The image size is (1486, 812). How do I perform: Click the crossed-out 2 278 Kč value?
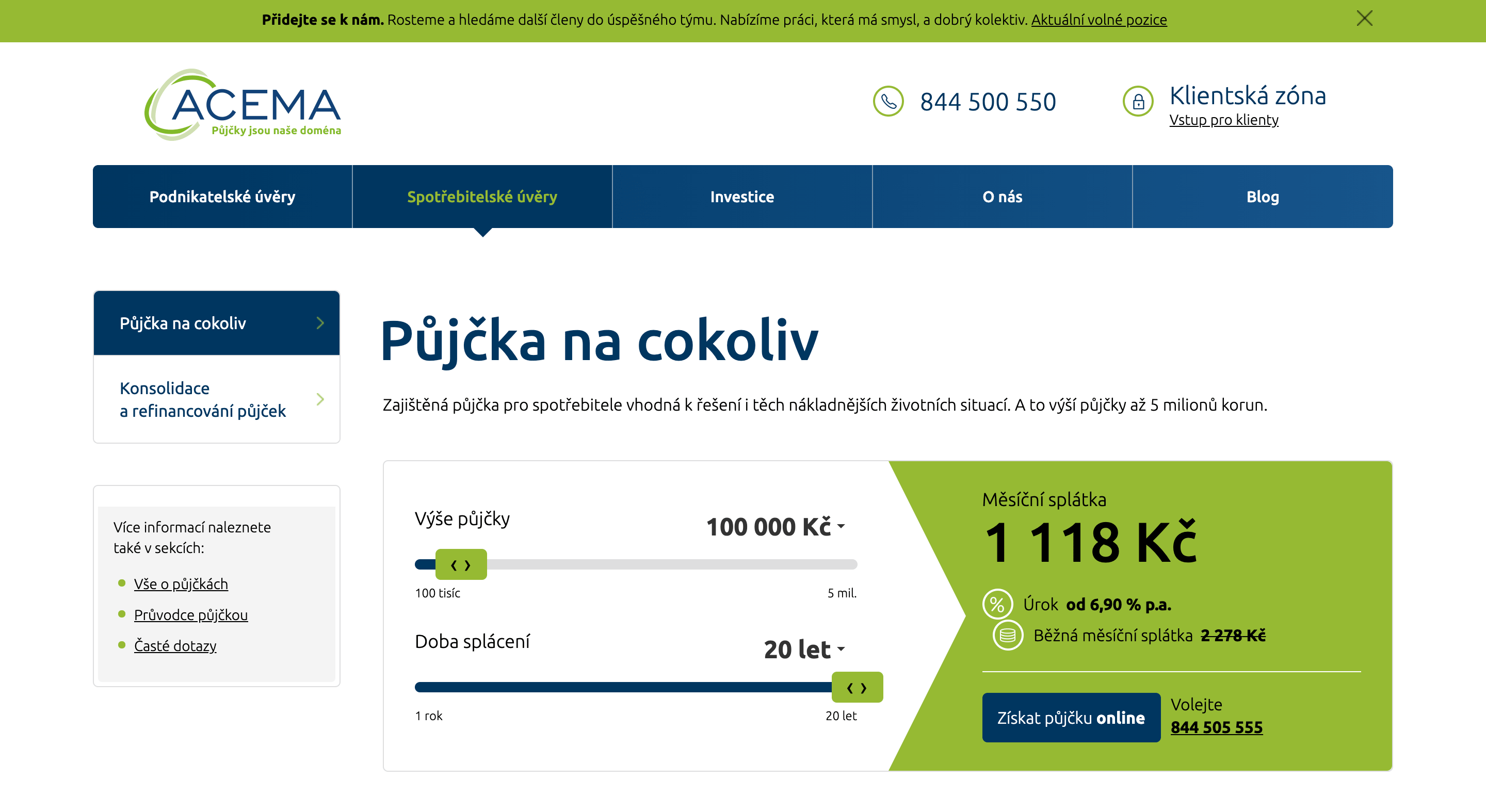(1233, 635)
